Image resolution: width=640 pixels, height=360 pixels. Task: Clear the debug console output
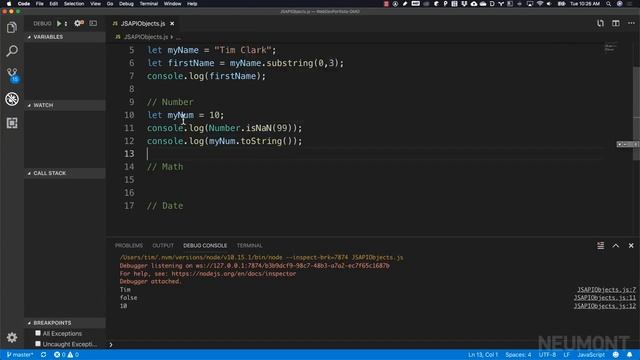click(600, 246)
